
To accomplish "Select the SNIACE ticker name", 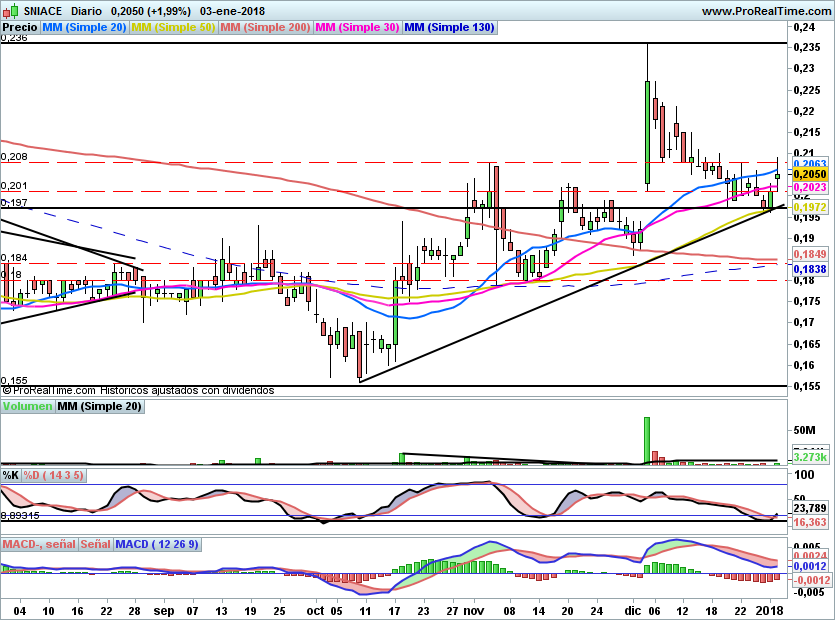I will point(43,11).
